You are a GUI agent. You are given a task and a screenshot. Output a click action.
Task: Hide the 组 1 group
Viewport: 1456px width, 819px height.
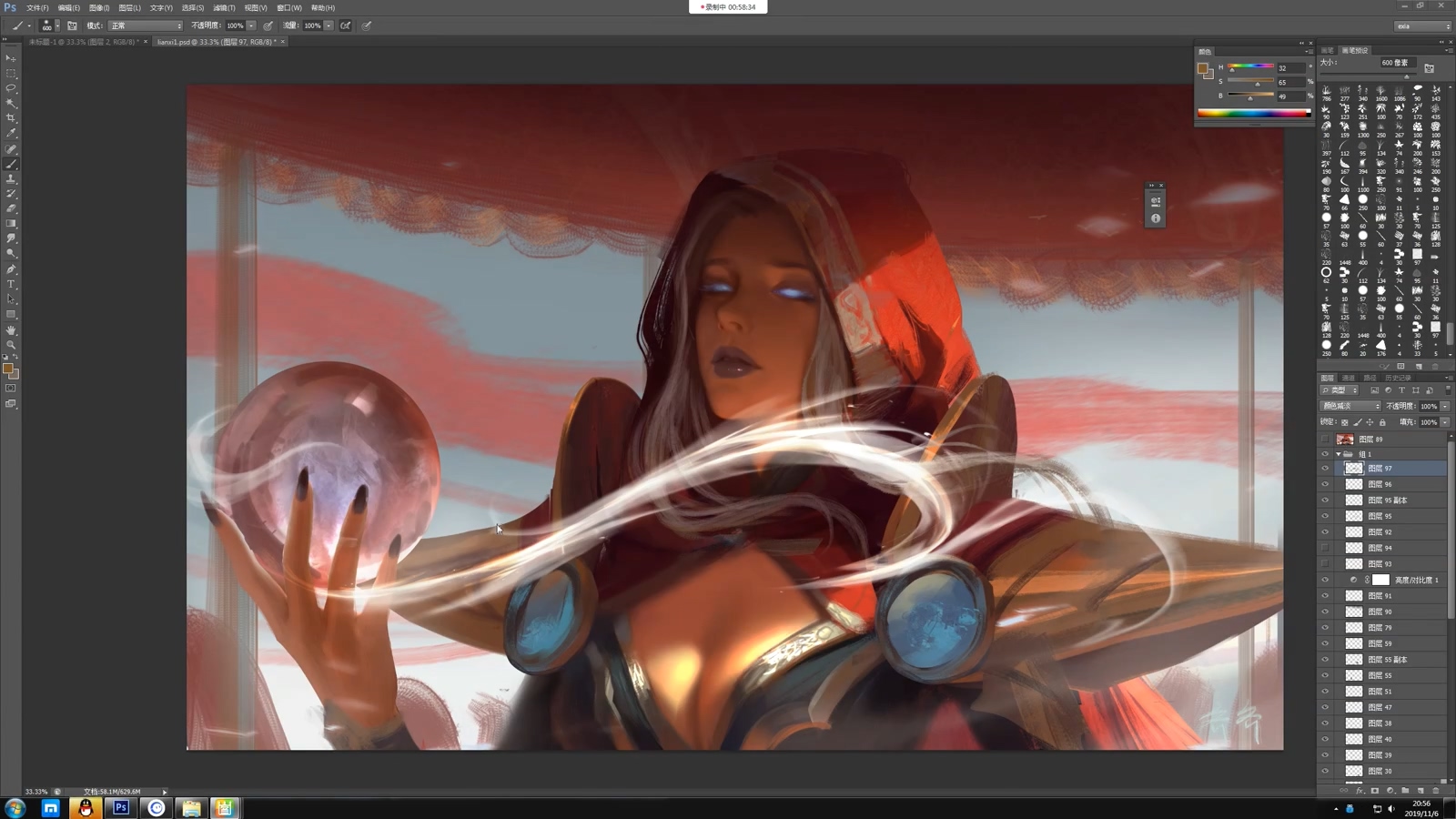pyautogui.click(x=1325, y=454)
